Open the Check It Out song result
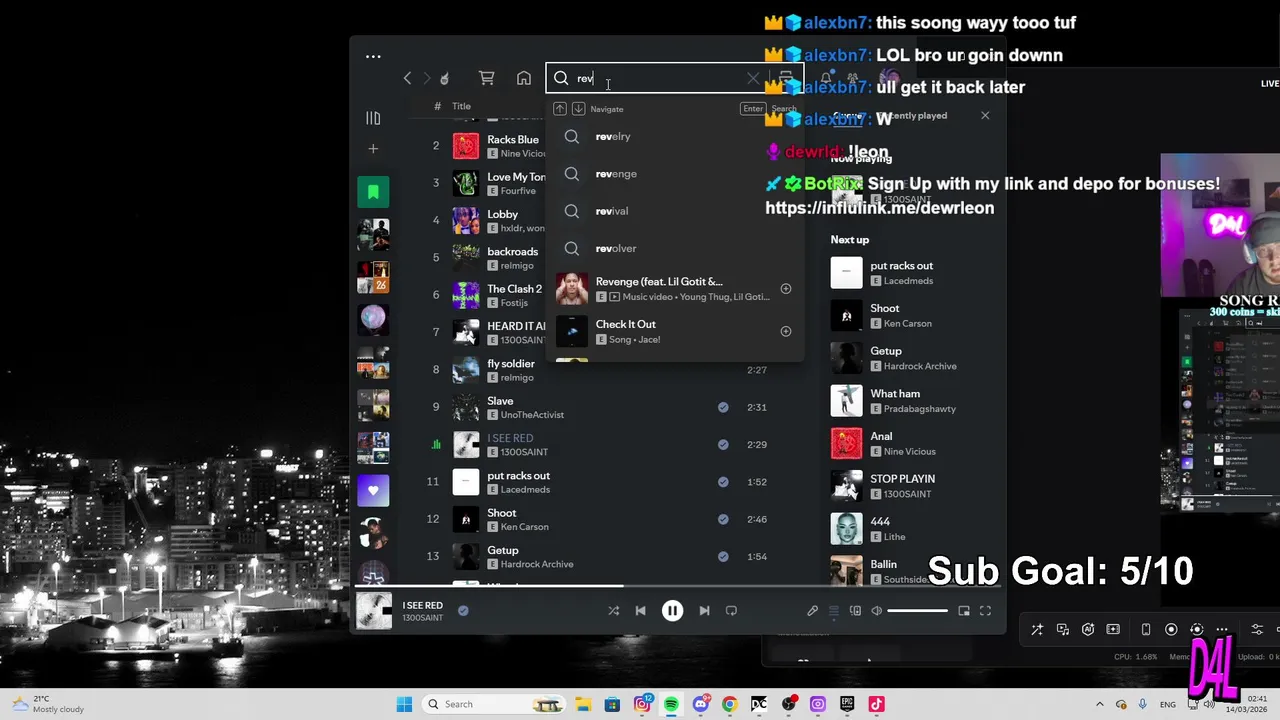The height and width of the screenshot is (720, 1280). tap(675, 331)
